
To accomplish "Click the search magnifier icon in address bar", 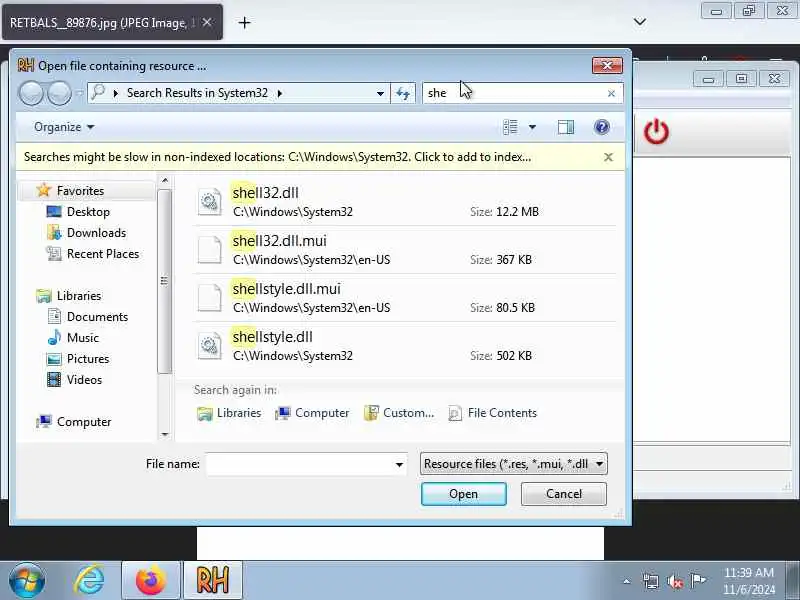I will pos(98,92).
